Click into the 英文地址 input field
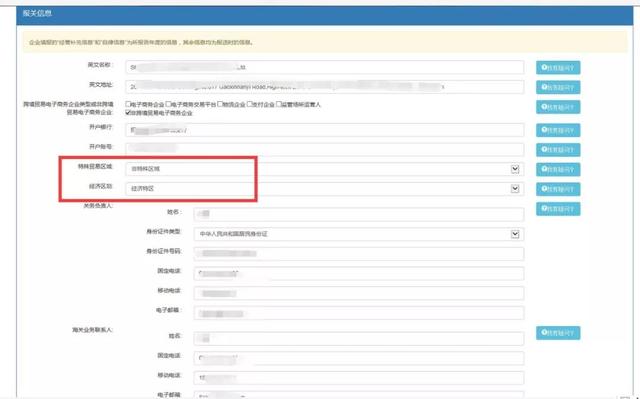The image size is (640, 399). (x=324, y=87)
